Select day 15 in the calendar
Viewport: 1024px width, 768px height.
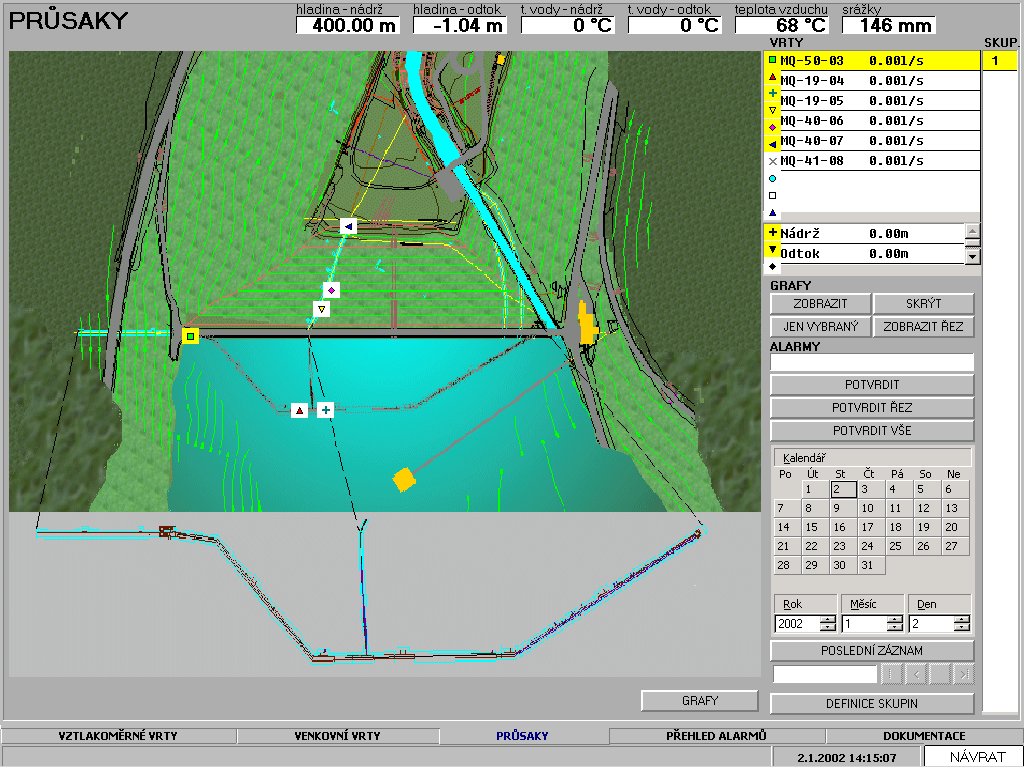pyautogui.click(x=811, y=527)
